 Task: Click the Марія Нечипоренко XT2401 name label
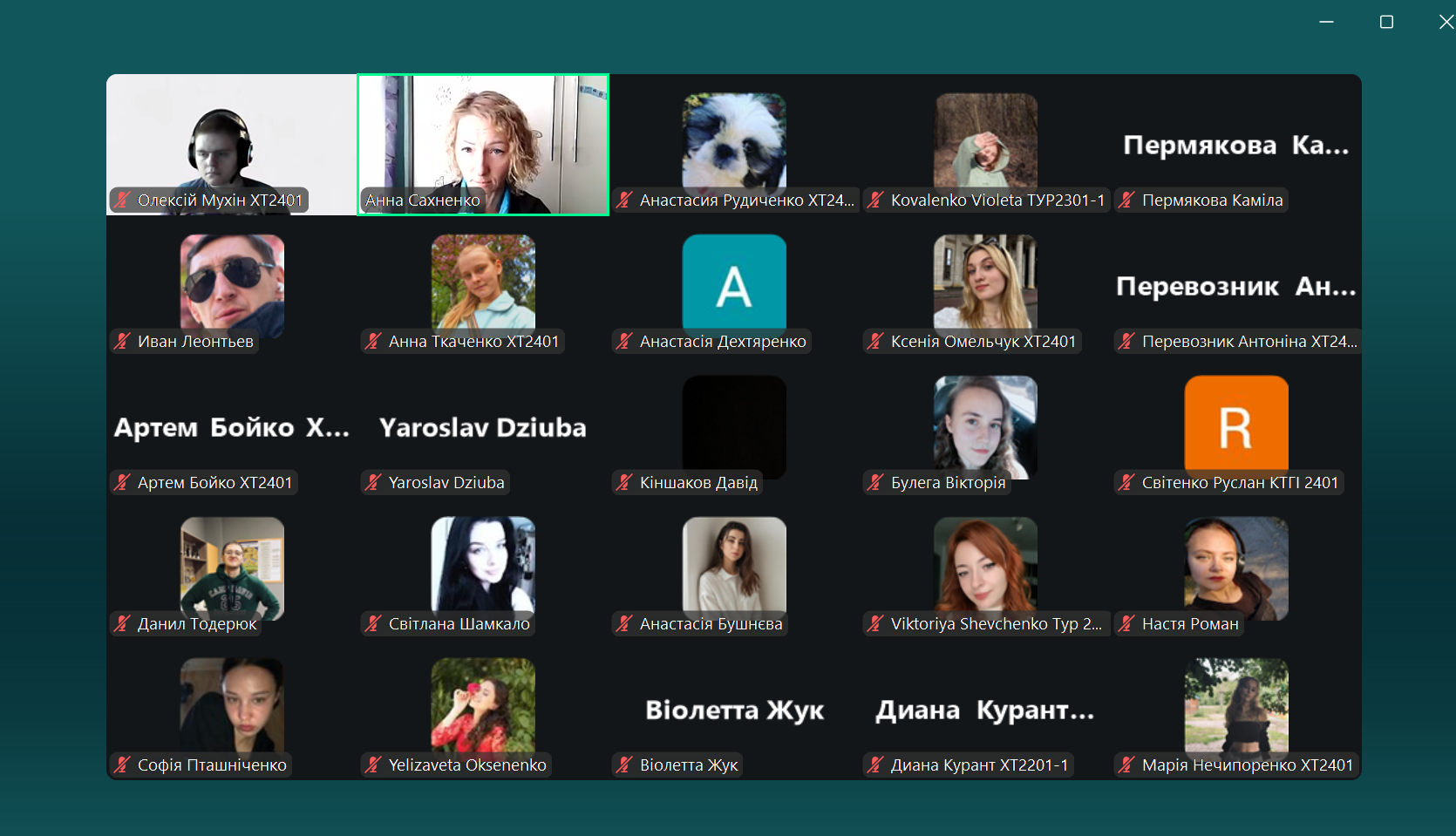pos(1248,765)
